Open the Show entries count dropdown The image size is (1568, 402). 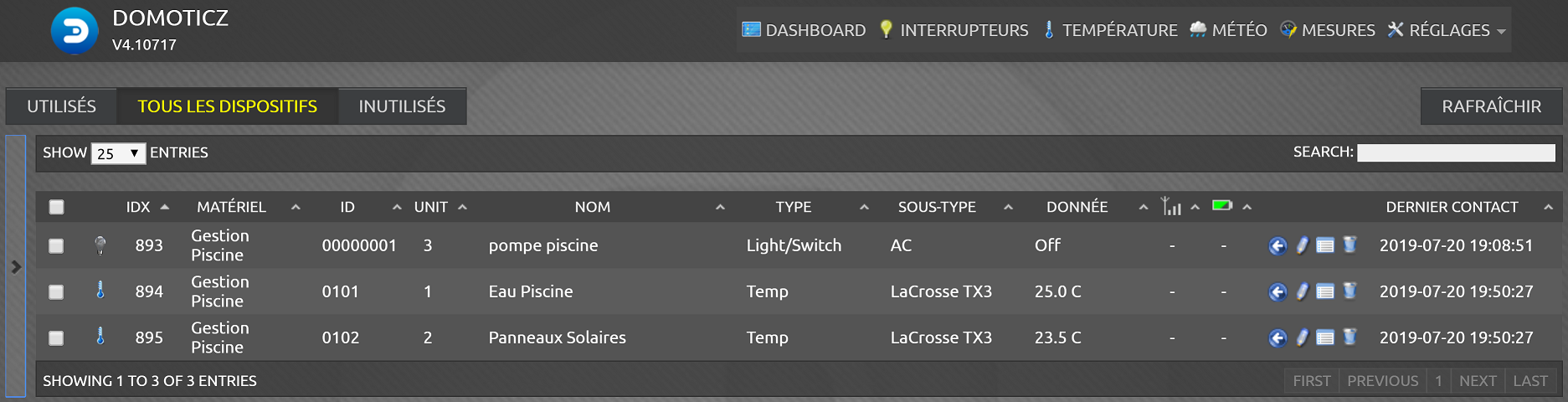click(118, 153)
